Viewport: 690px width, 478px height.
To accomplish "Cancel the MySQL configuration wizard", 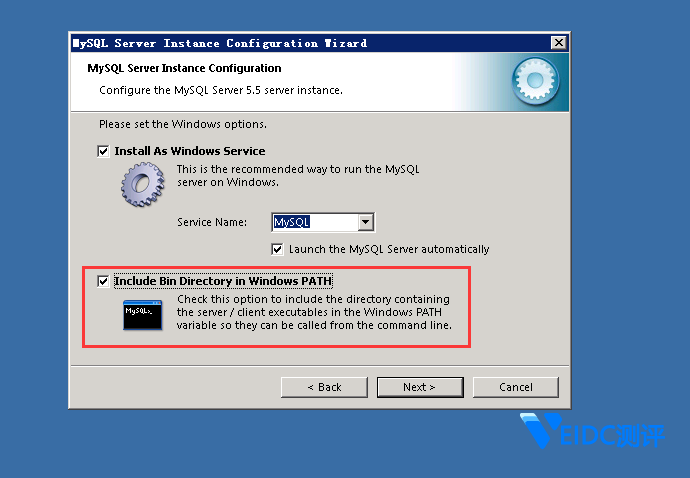I will (515, 387).
